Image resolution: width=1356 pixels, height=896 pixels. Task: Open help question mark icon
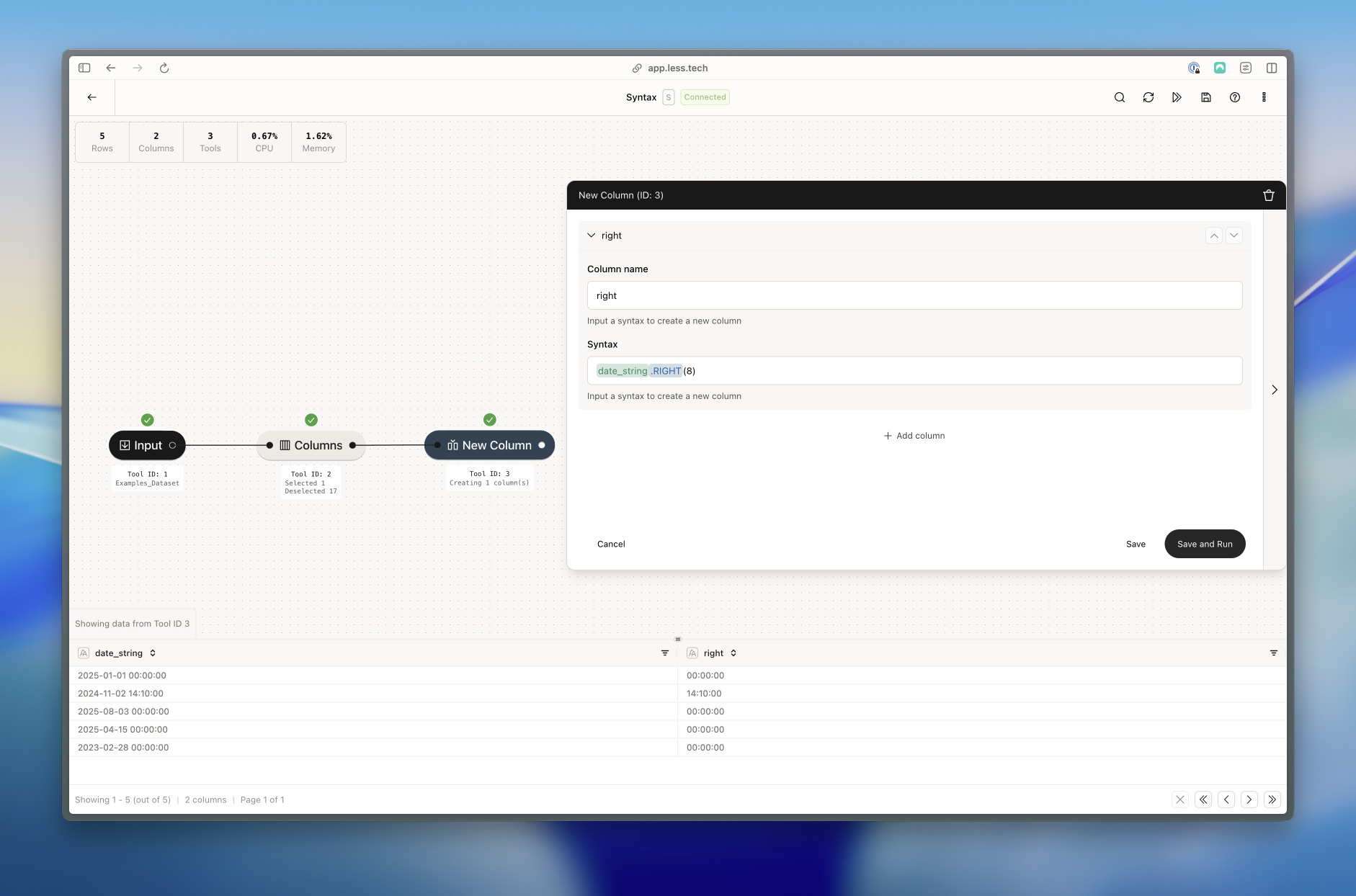tap(1235, 97)
